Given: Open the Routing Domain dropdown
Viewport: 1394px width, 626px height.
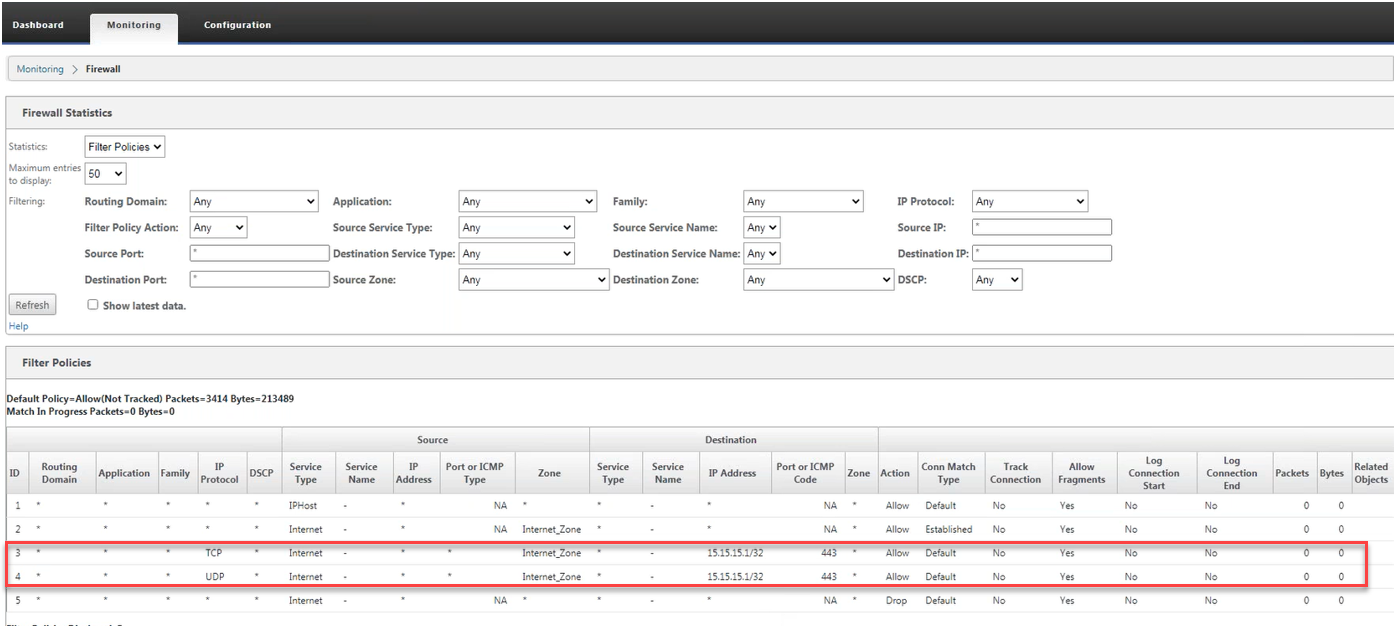Looking at the screenshot, I should (254, 202).
